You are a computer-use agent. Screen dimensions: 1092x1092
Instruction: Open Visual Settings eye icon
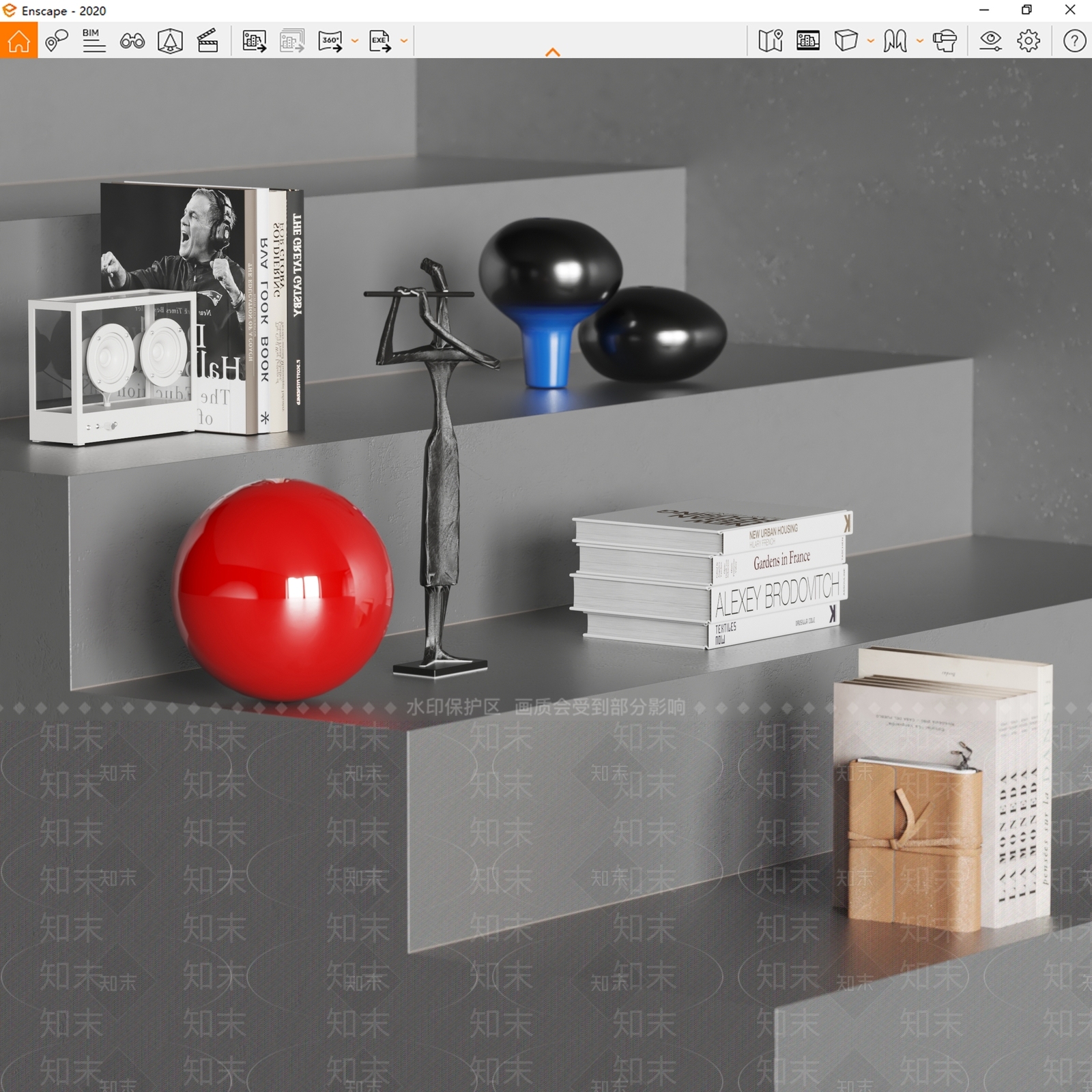point(990,41)
